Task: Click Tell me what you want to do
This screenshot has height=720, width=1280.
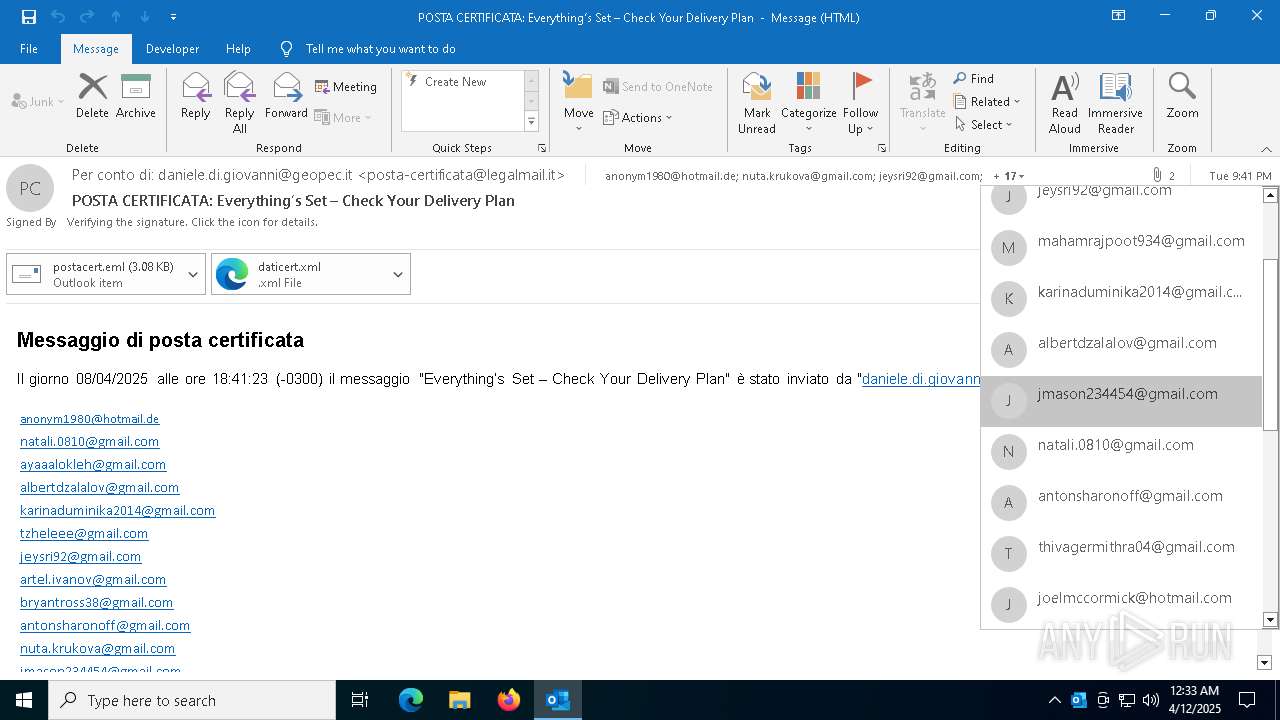Action: pos(380,49)
